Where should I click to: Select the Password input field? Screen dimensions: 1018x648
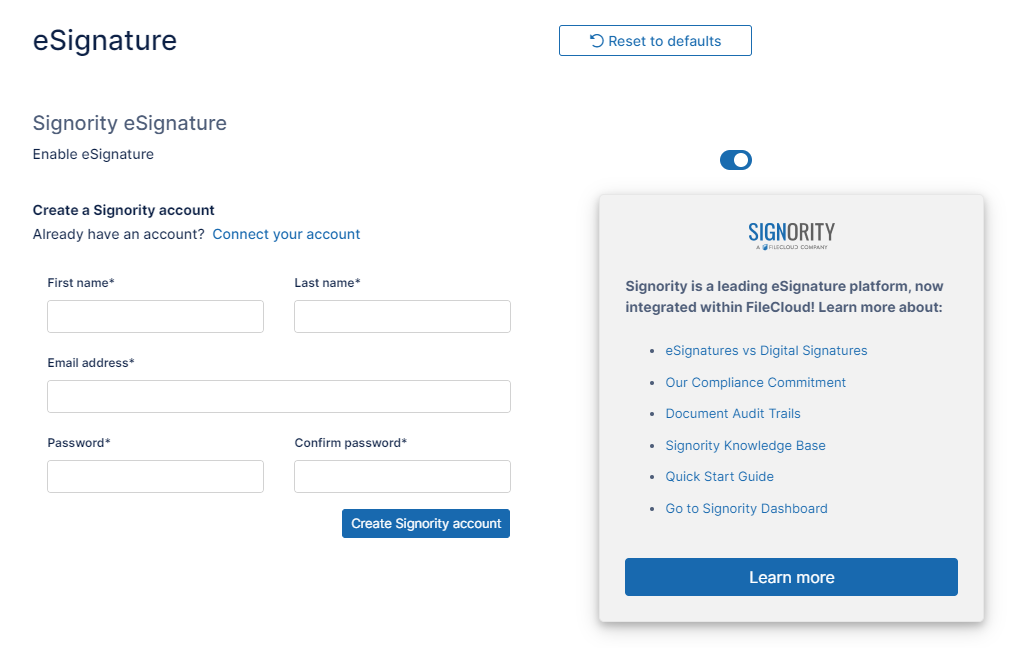coord(155,476)
